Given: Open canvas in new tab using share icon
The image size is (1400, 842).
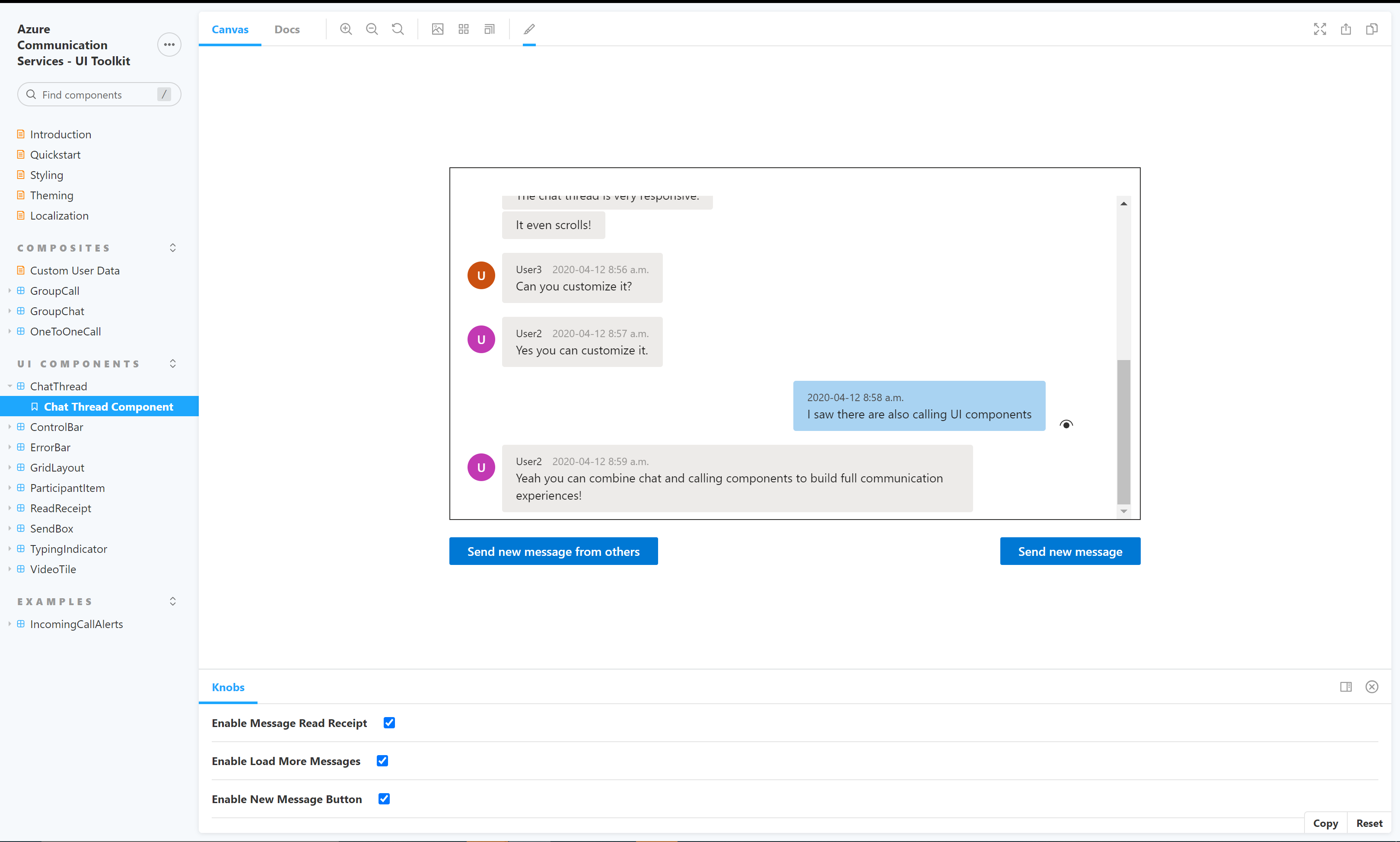Looking at the screenshot, I should coord(1346,29).
